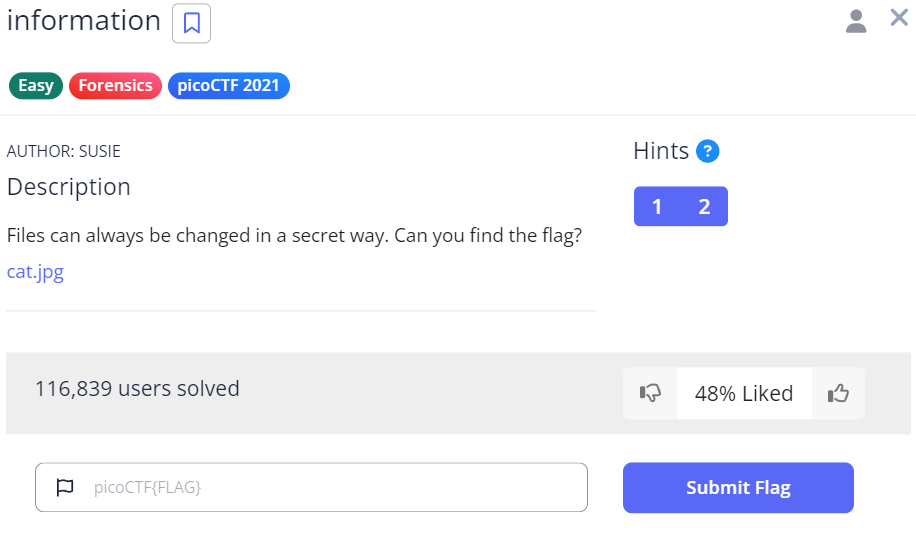Select the picoCTF 2021 tag

(229, 86)
